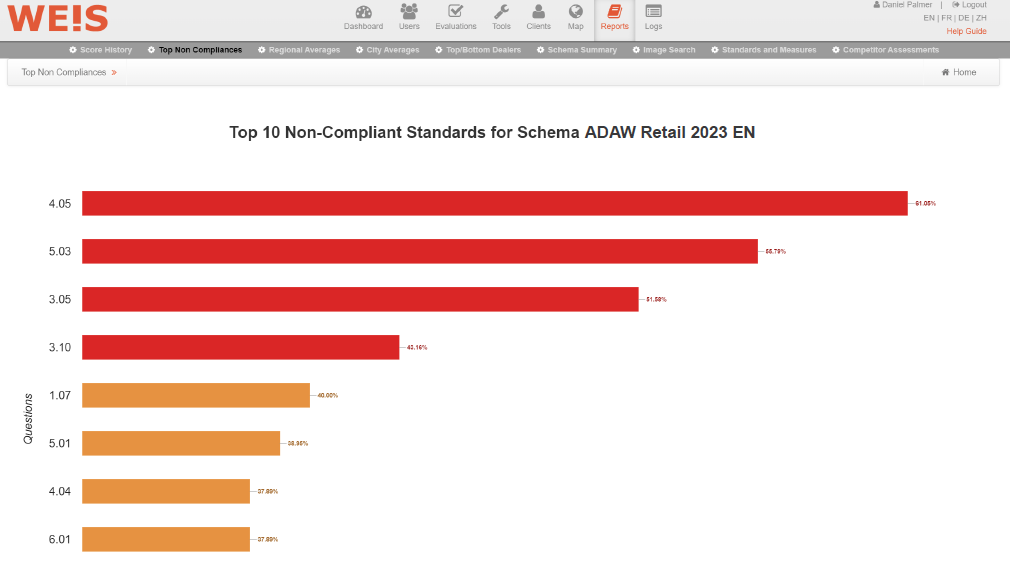Click the orange 1.07 bar
1010x562 pixels.
pos(196,395)
